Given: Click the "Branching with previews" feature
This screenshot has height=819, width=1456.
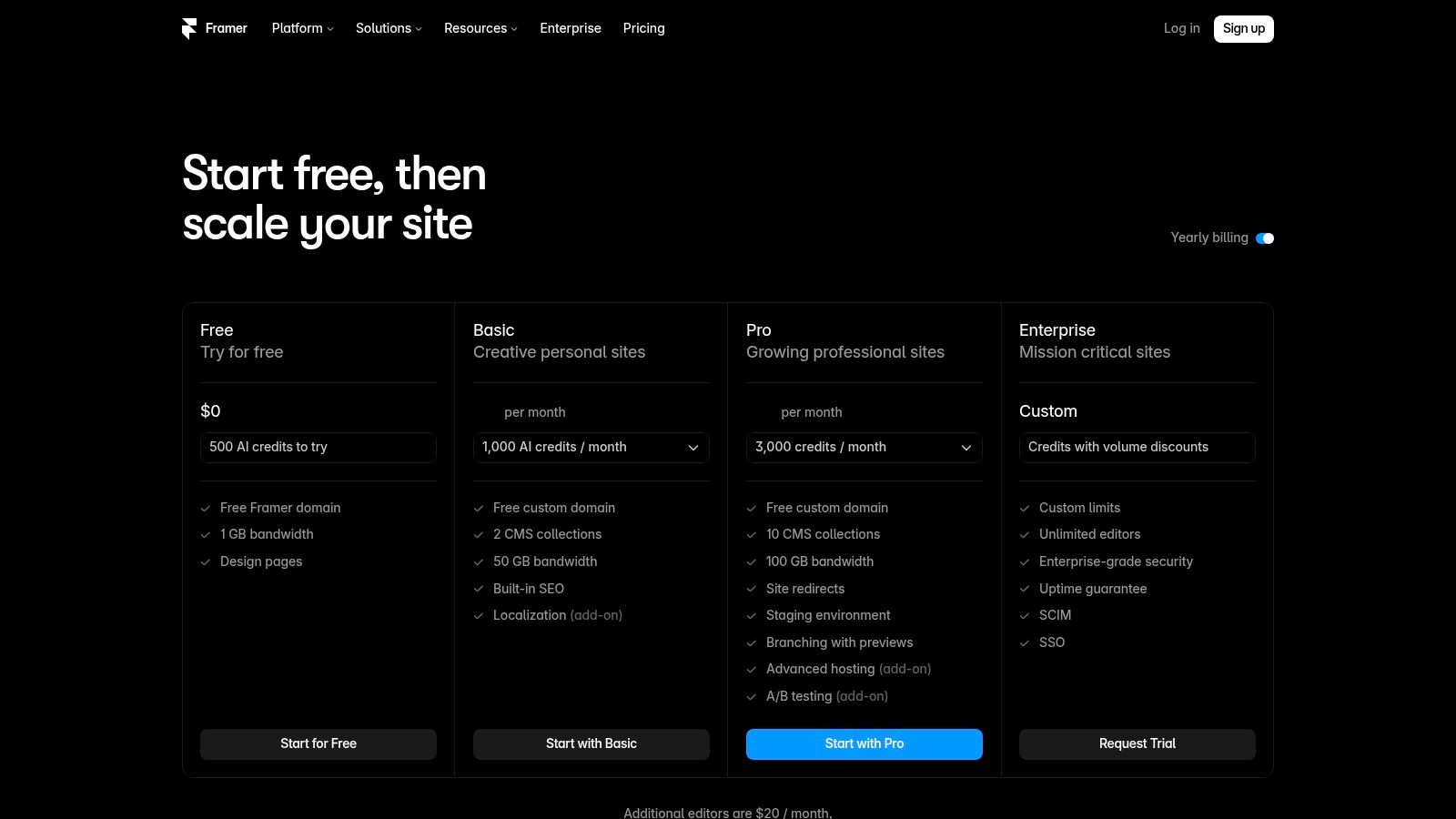Looking at the screenshot, I should click(x=840, y=642).
